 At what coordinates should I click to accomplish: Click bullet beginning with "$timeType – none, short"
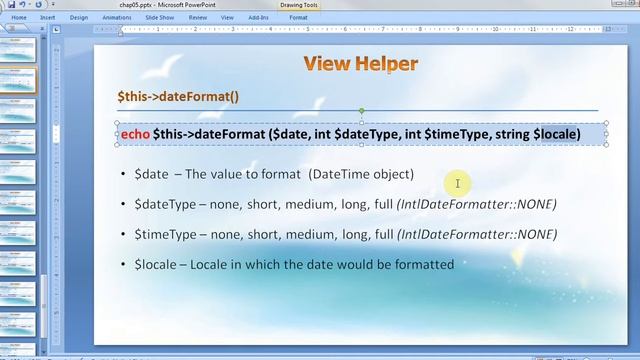(346, 234)
